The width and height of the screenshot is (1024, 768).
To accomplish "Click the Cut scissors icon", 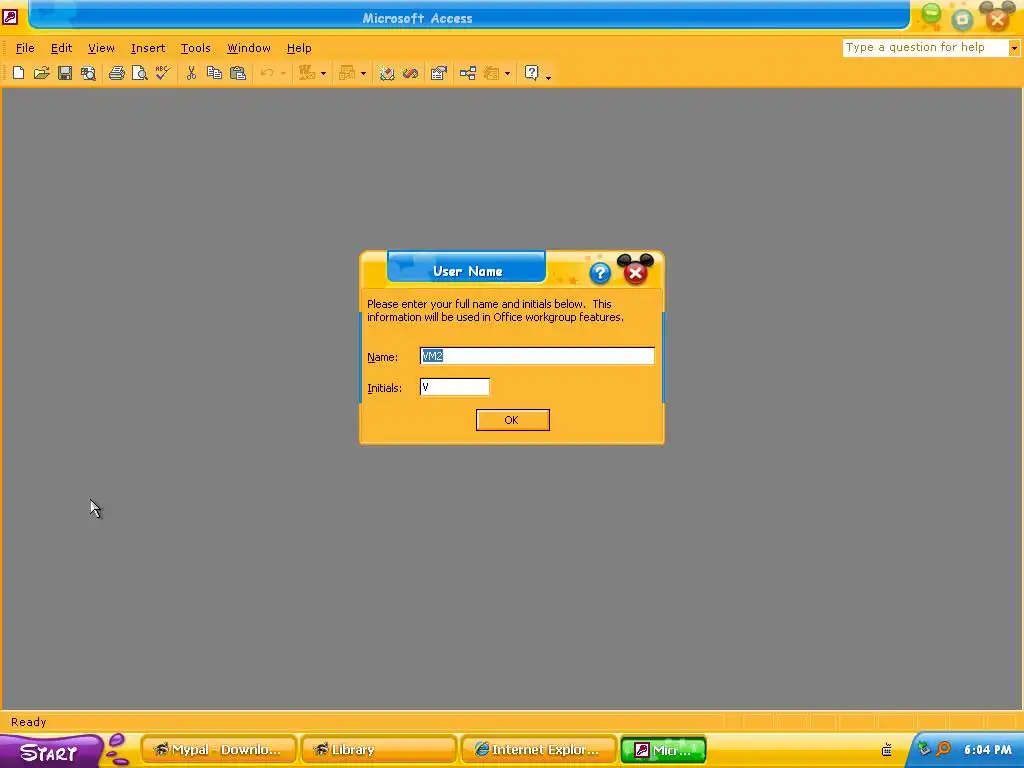I will tap(191, 73).
